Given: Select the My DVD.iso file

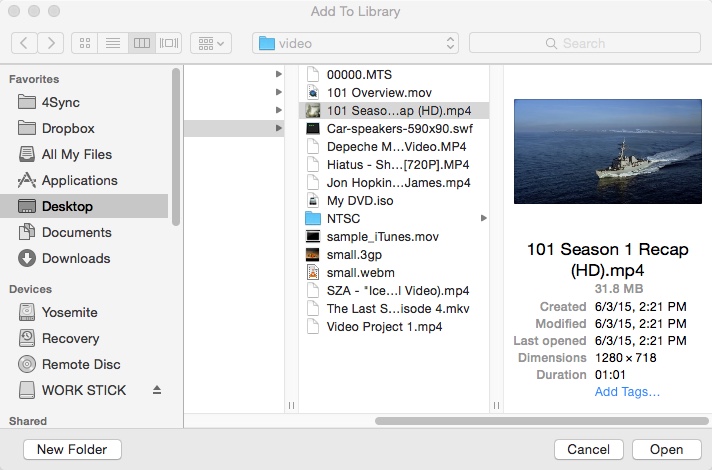Looking at the screenshot, I should coord(394,200).
